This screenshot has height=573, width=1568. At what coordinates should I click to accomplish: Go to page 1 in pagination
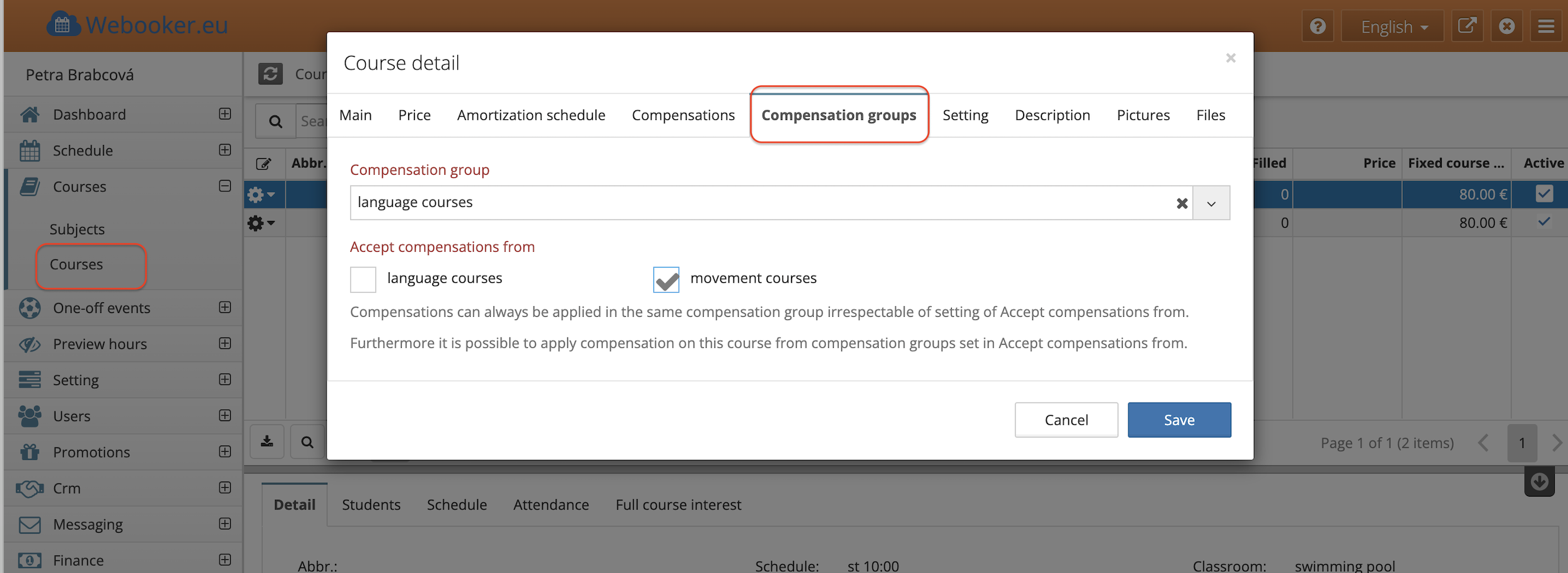coord(1522,443)
